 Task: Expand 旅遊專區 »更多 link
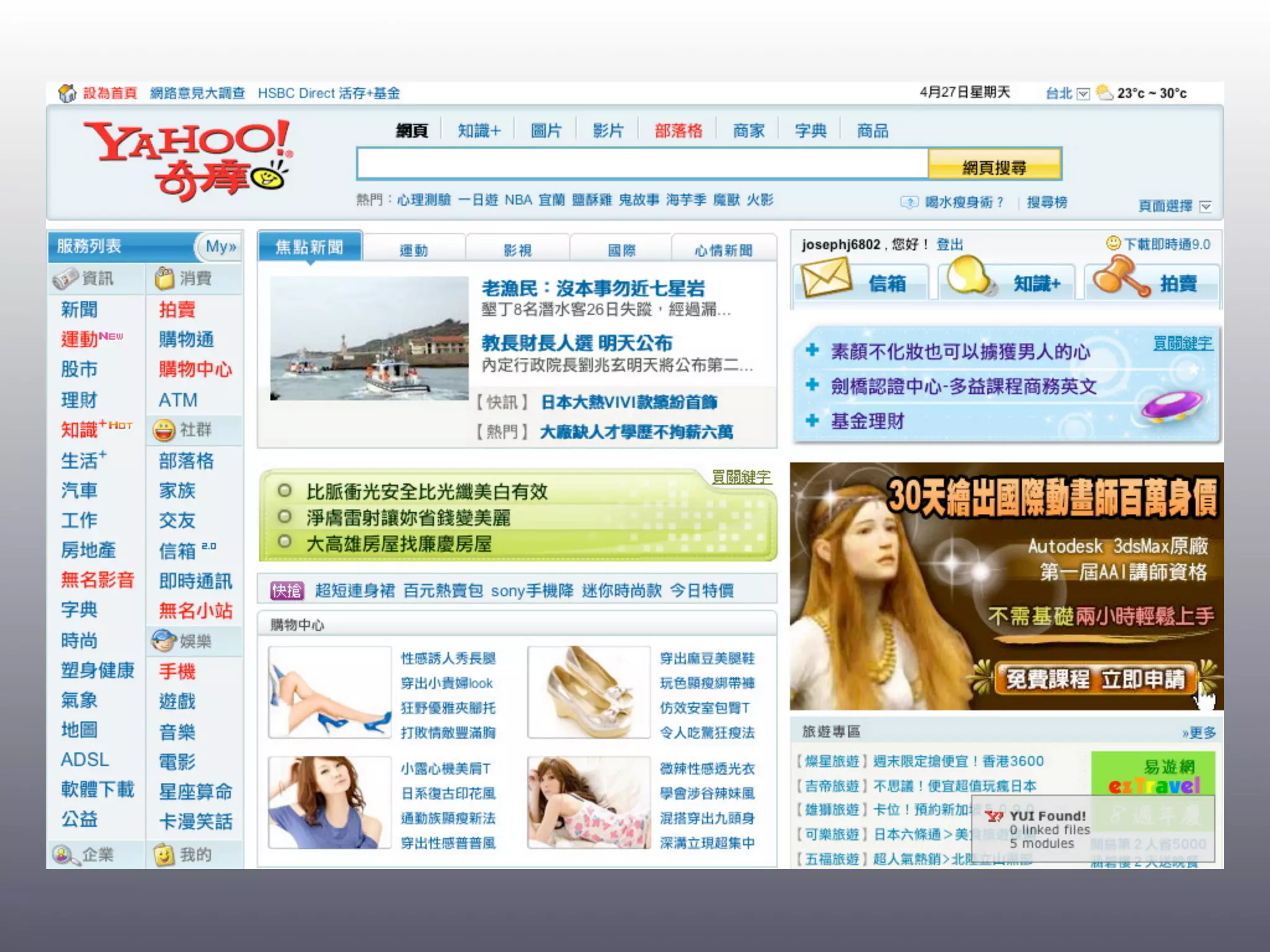(x=1199, y=733)
